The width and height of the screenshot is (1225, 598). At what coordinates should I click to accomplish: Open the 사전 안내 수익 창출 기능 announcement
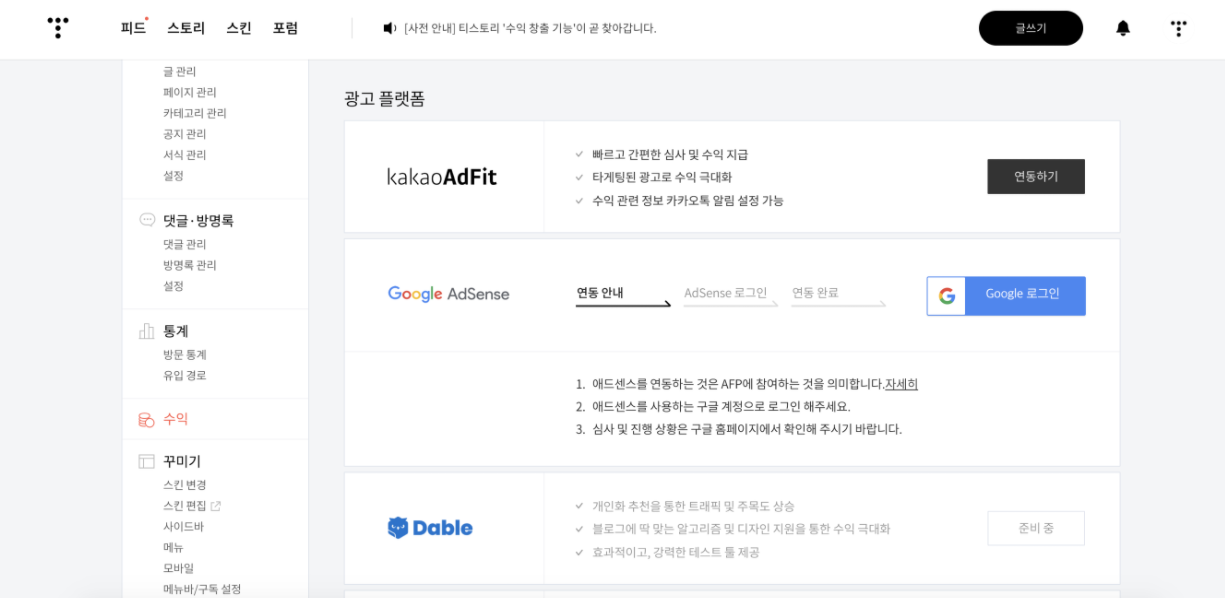530,28
